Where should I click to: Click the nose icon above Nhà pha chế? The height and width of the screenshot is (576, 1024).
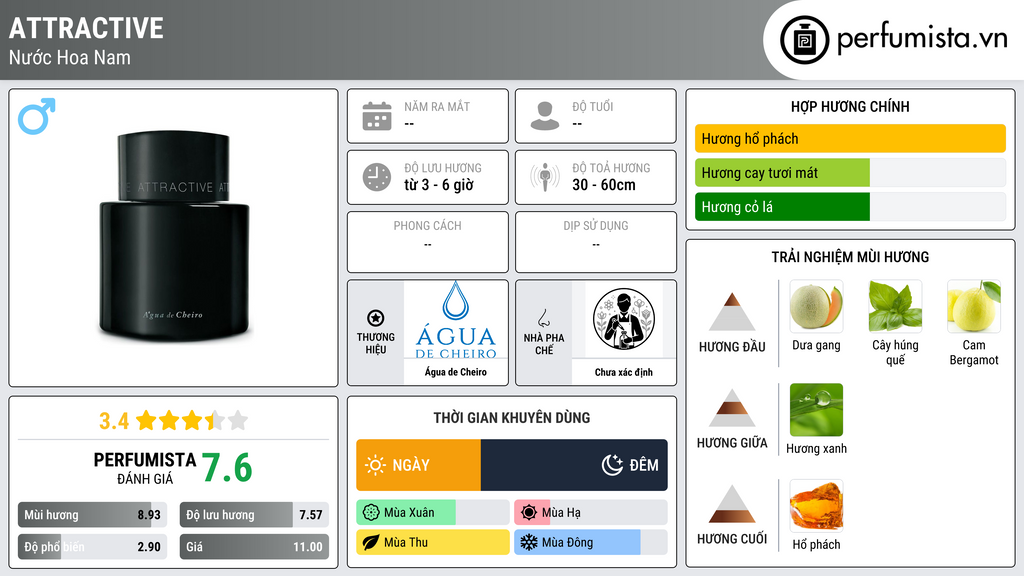543,318
